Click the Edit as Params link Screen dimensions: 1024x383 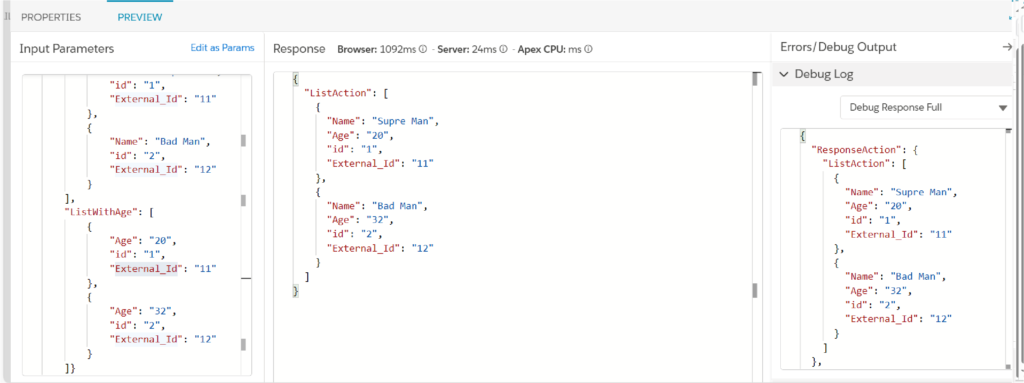pyautogui.click(x=222, y=48)
